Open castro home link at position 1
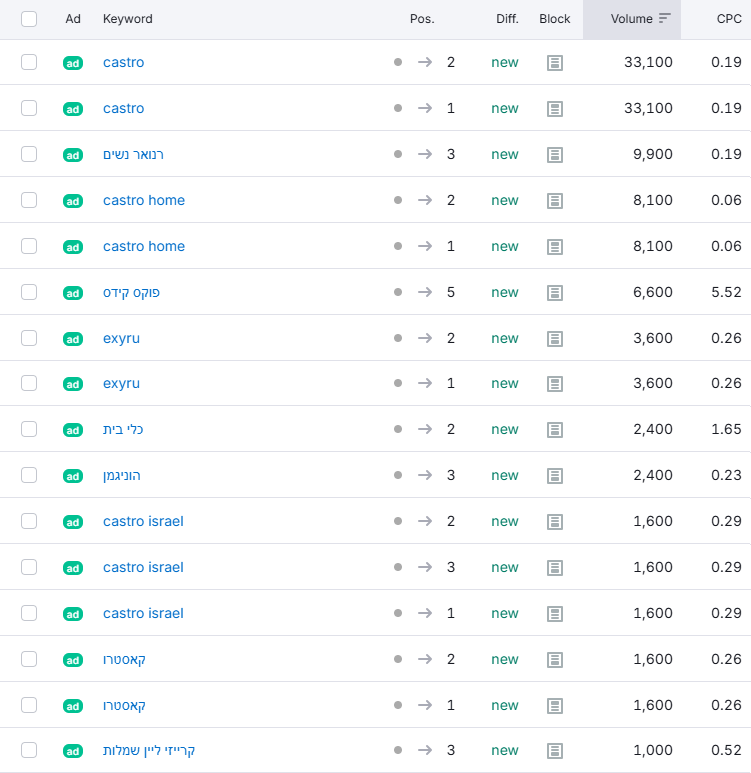751x773 pixels. click(144, 246)
